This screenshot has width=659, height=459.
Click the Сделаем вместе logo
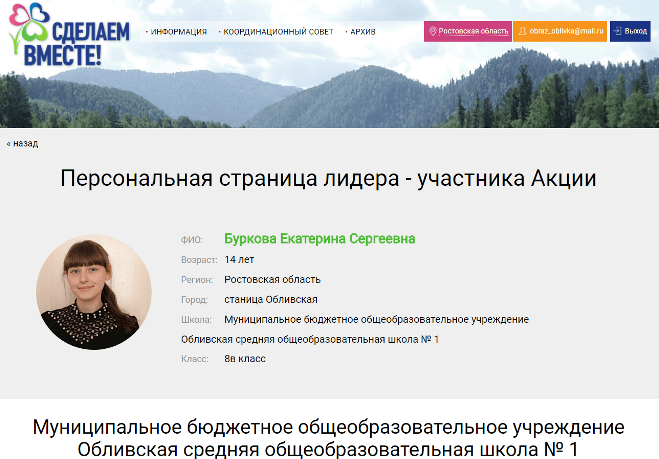69,34
